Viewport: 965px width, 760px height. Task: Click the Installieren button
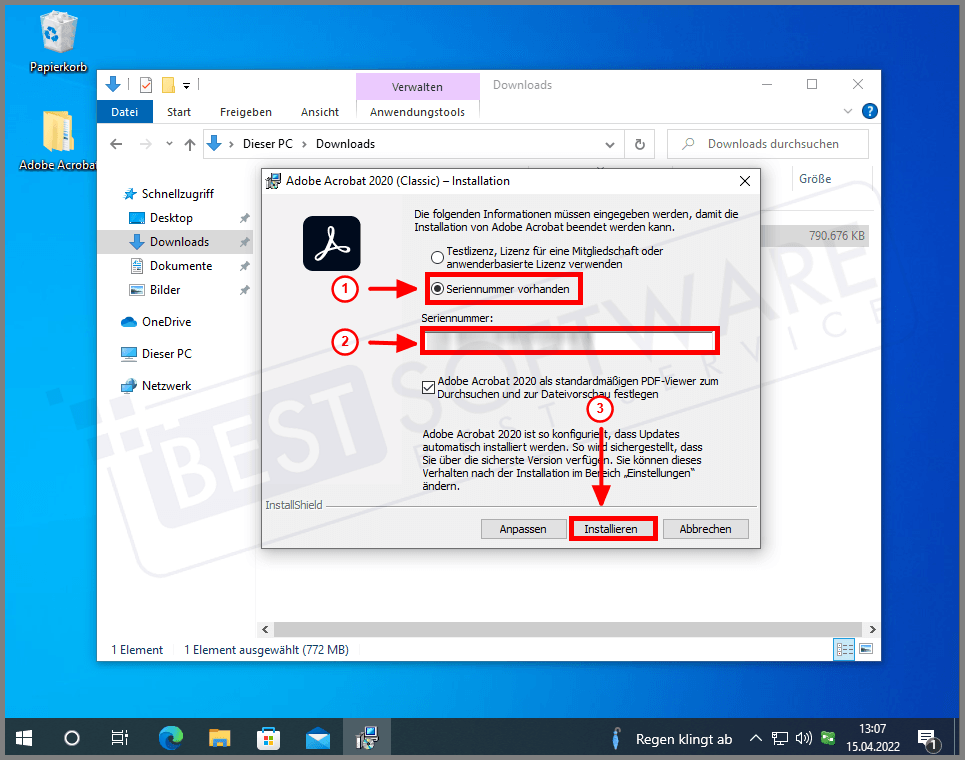pyautogui.click(x=611, y=529)
